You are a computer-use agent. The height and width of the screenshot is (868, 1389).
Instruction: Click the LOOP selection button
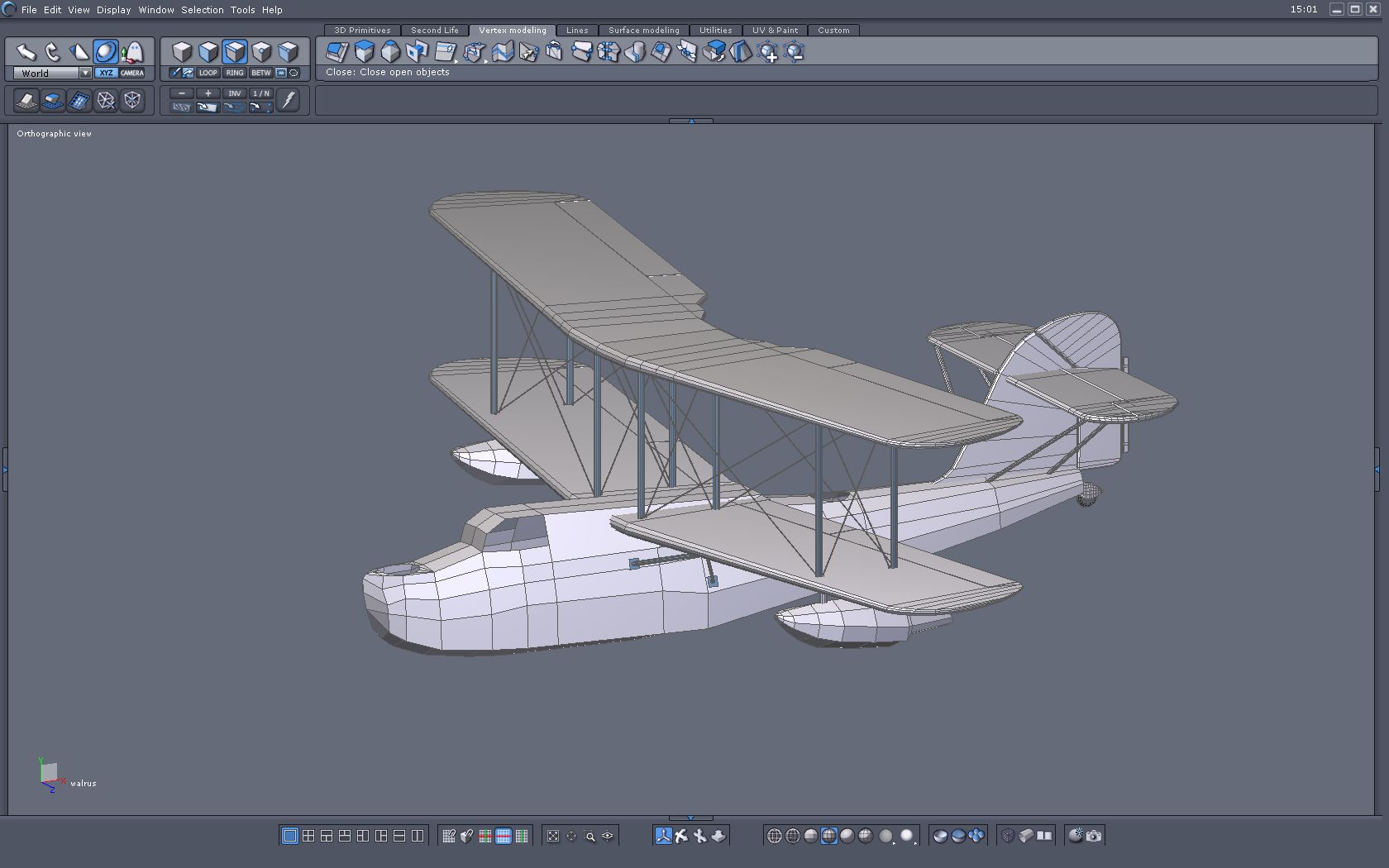pos(208,73)
